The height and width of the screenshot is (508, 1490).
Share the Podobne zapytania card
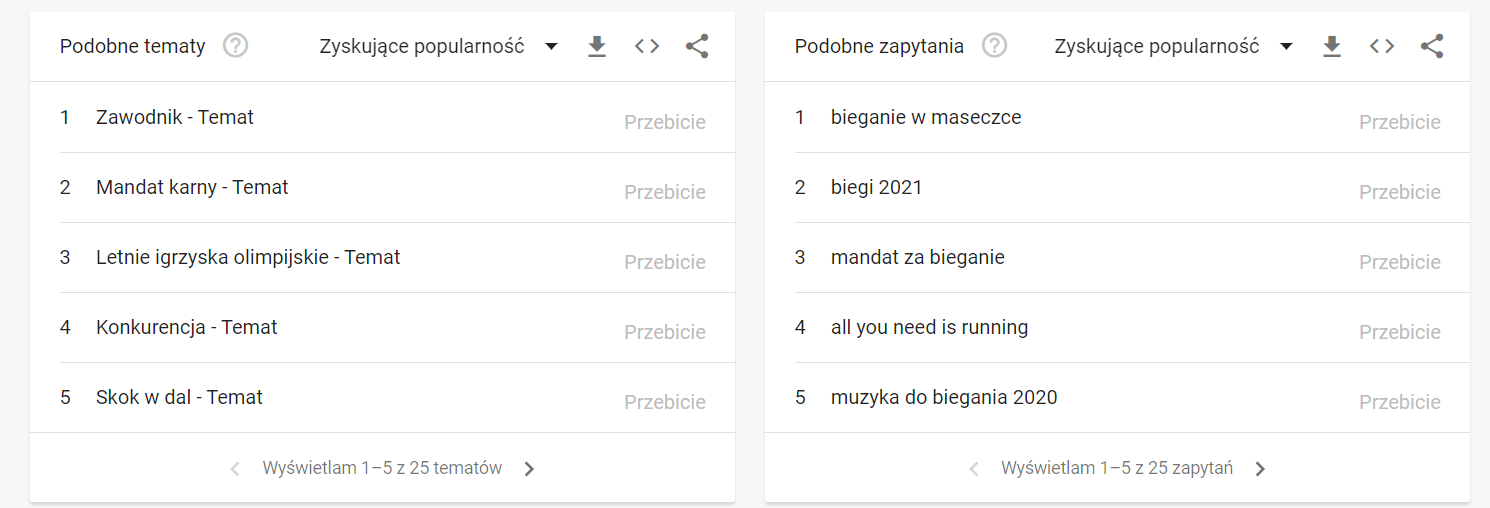(1432, 46)
